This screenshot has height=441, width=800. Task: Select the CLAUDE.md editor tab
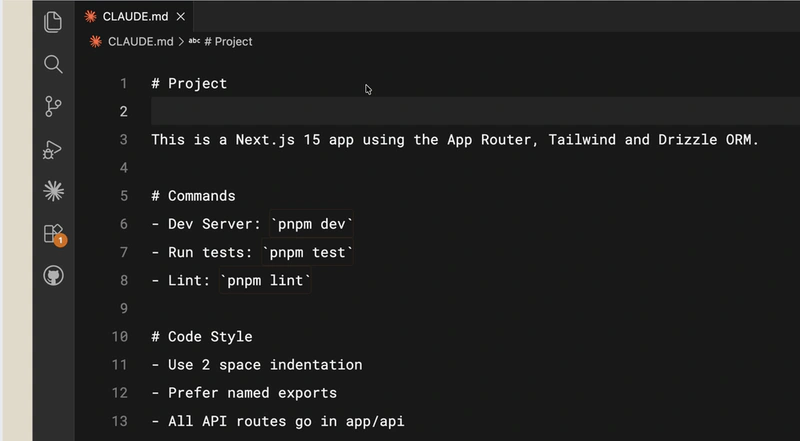135,16
